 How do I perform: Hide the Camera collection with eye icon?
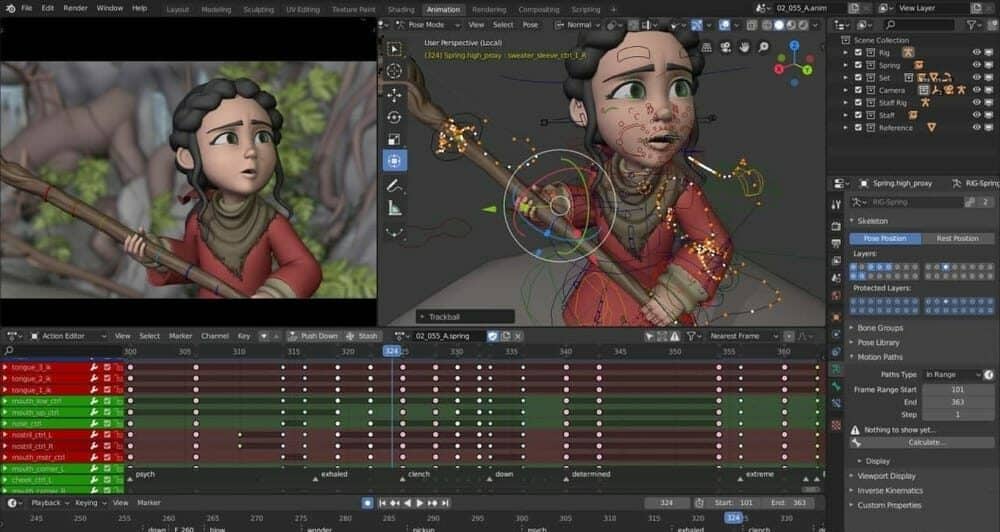[976, 90]
